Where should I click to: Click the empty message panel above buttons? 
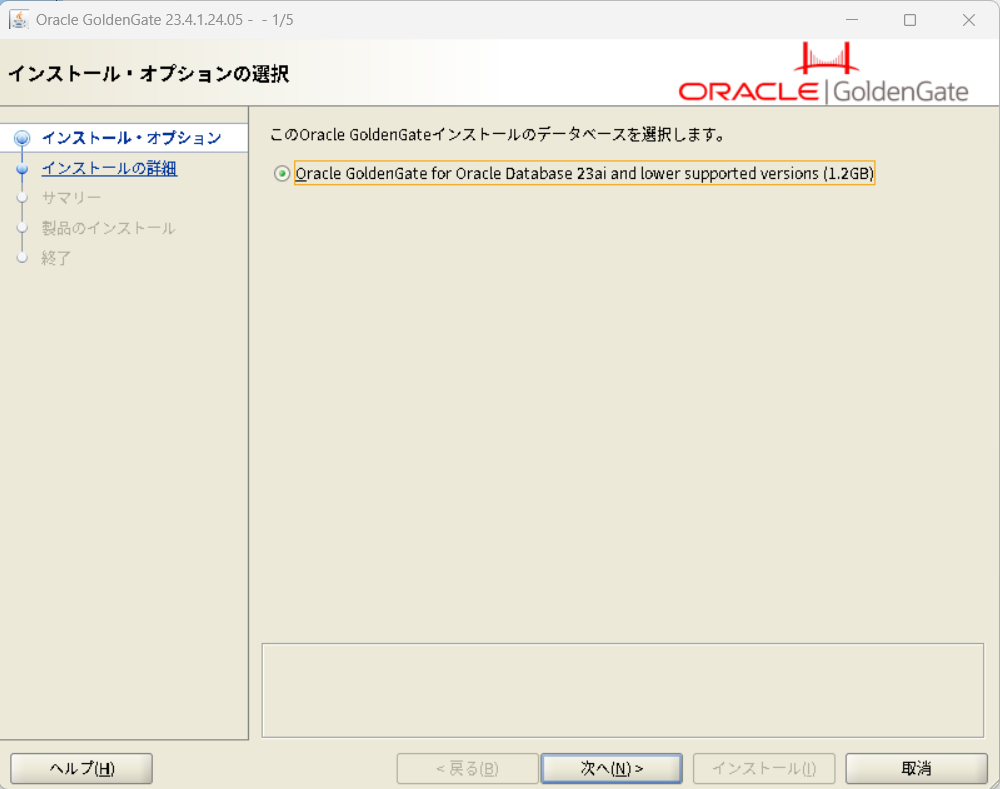[x=621, y=689]
